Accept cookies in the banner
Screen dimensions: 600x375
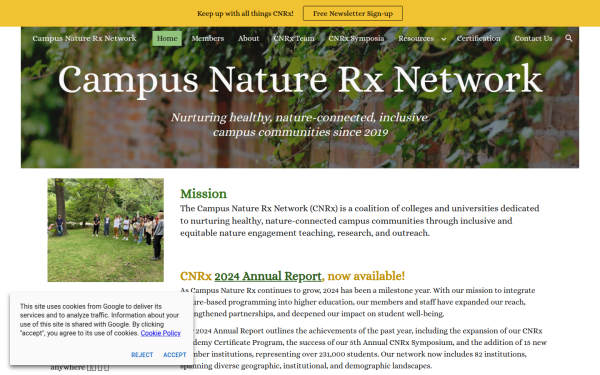coord(174,355)
